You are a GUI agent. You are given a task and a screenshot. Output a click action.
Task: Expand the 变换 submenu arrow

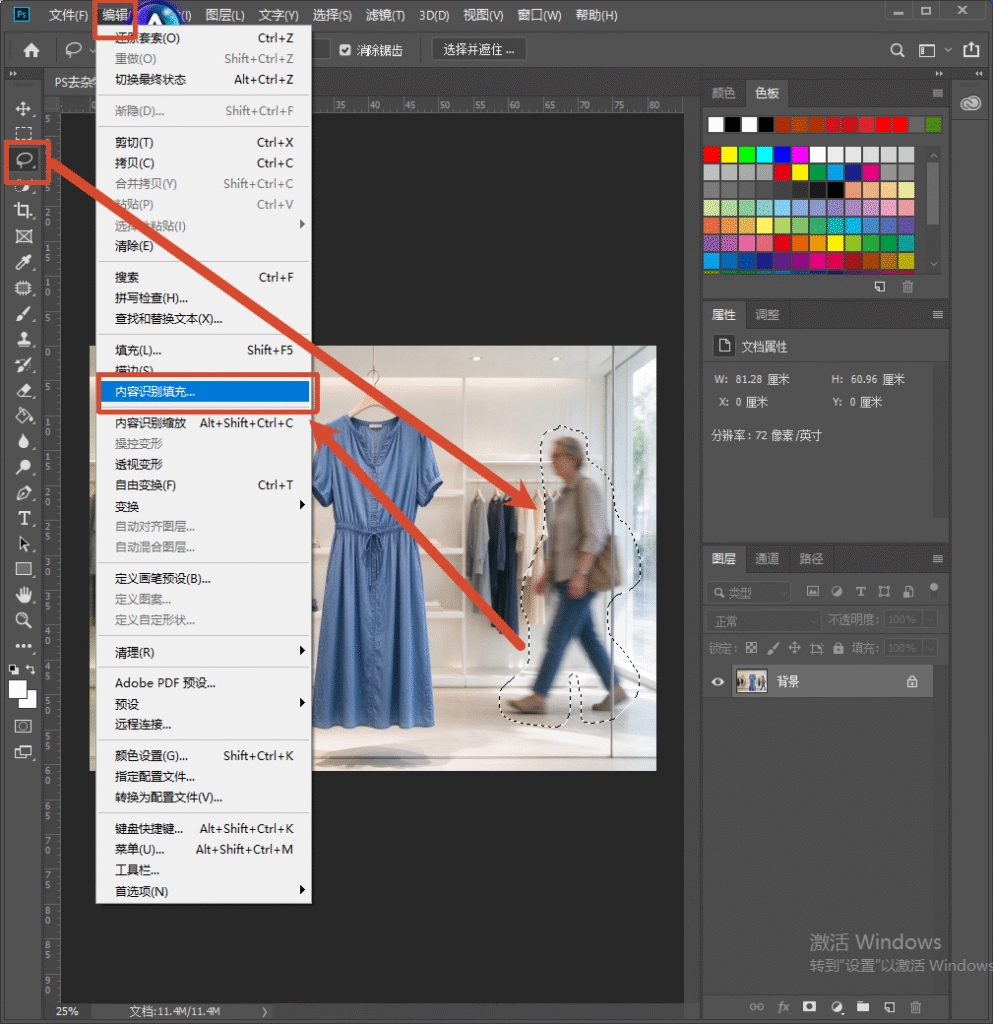pos(302,505)
